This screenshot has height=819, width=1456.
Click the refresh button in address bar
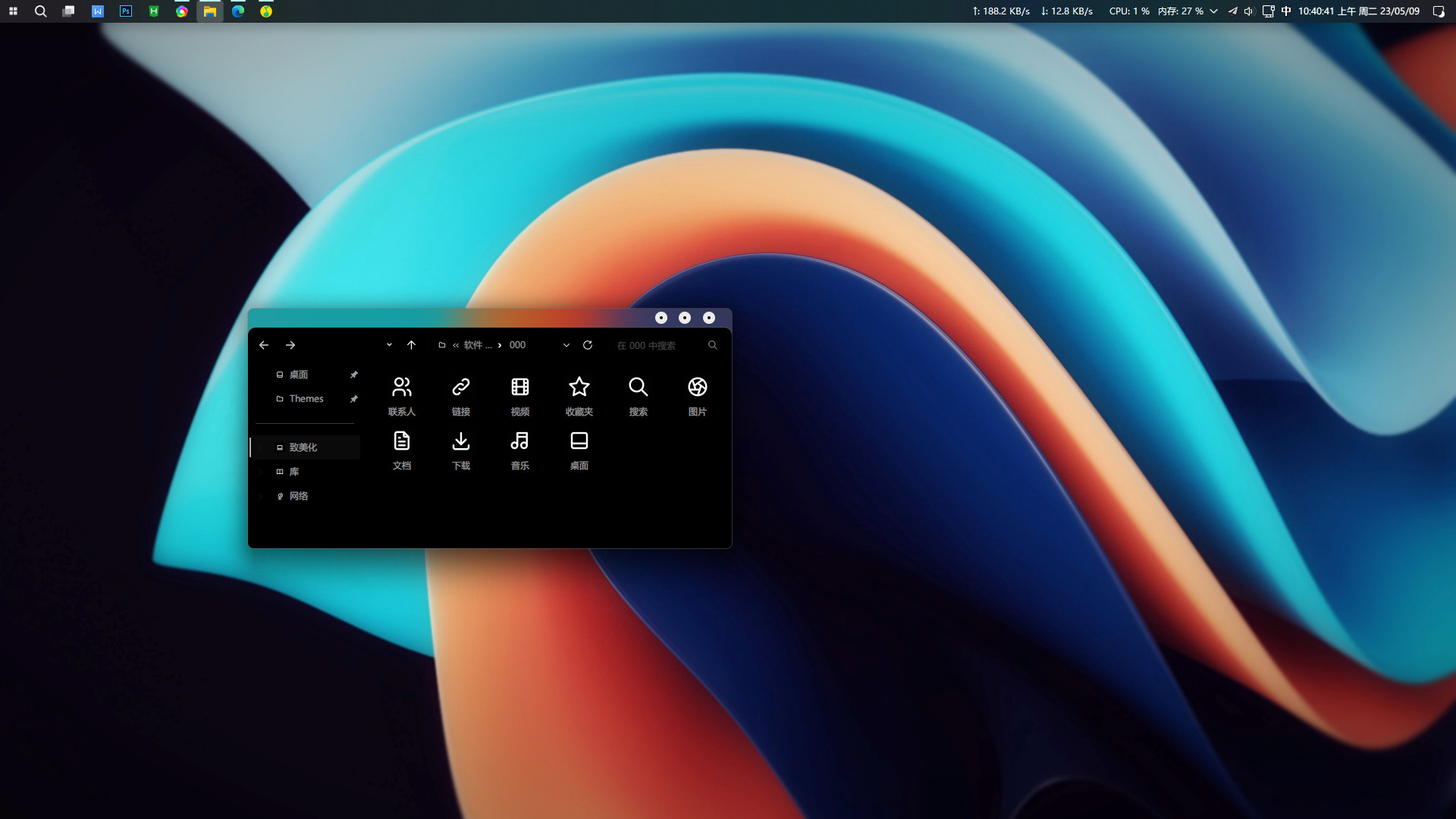point(588,345)
